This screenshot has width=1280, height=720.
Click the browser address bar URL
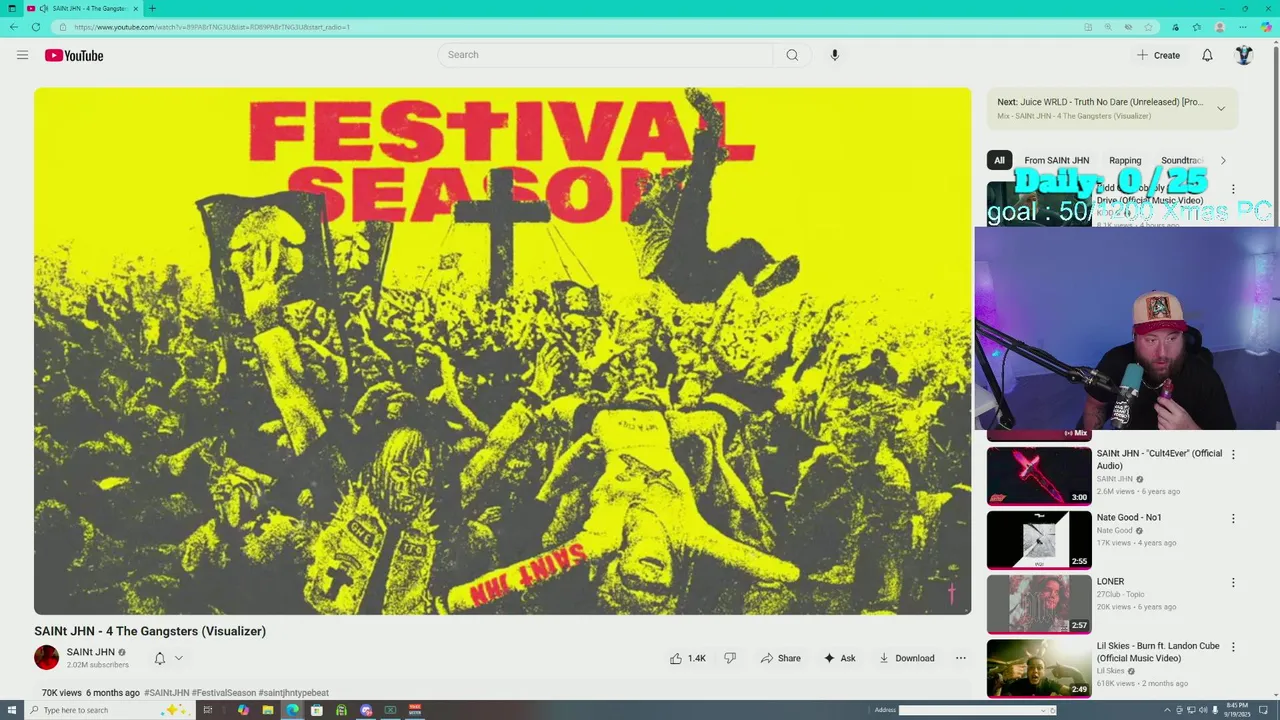pyautogui.click(x=212, y=27)
